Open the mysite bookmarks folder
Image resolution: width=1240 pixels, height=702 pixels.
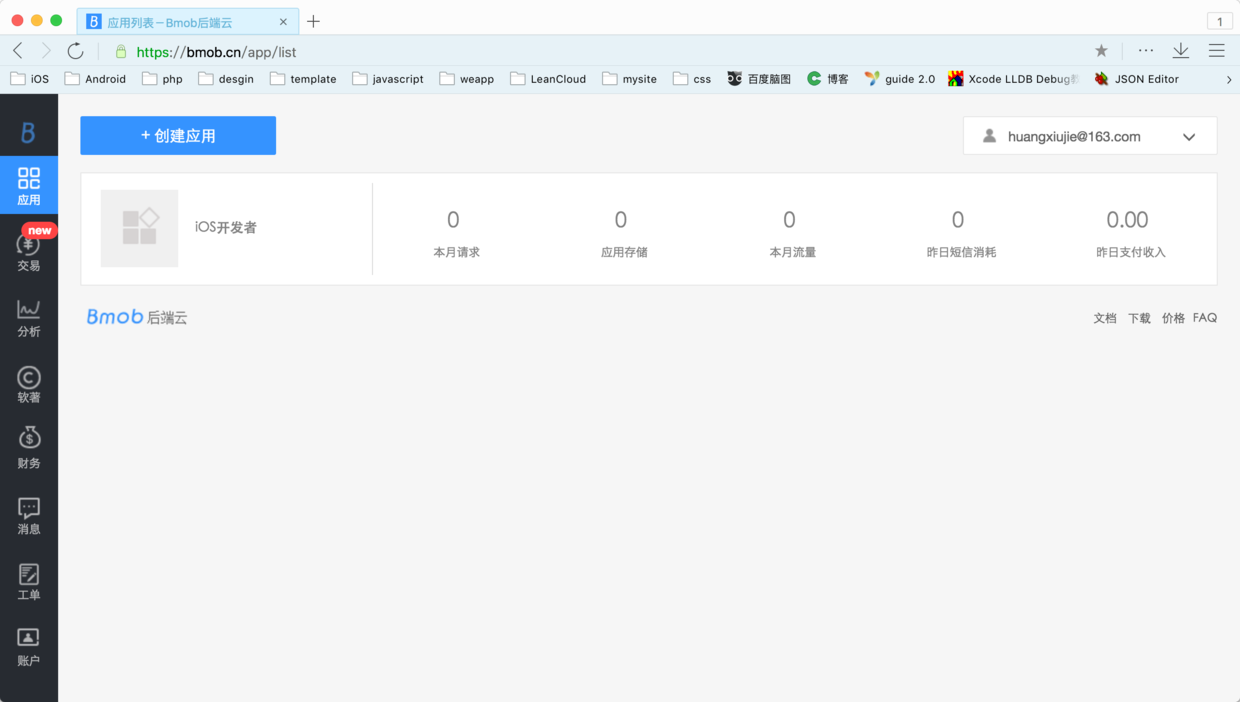point(629,79)
